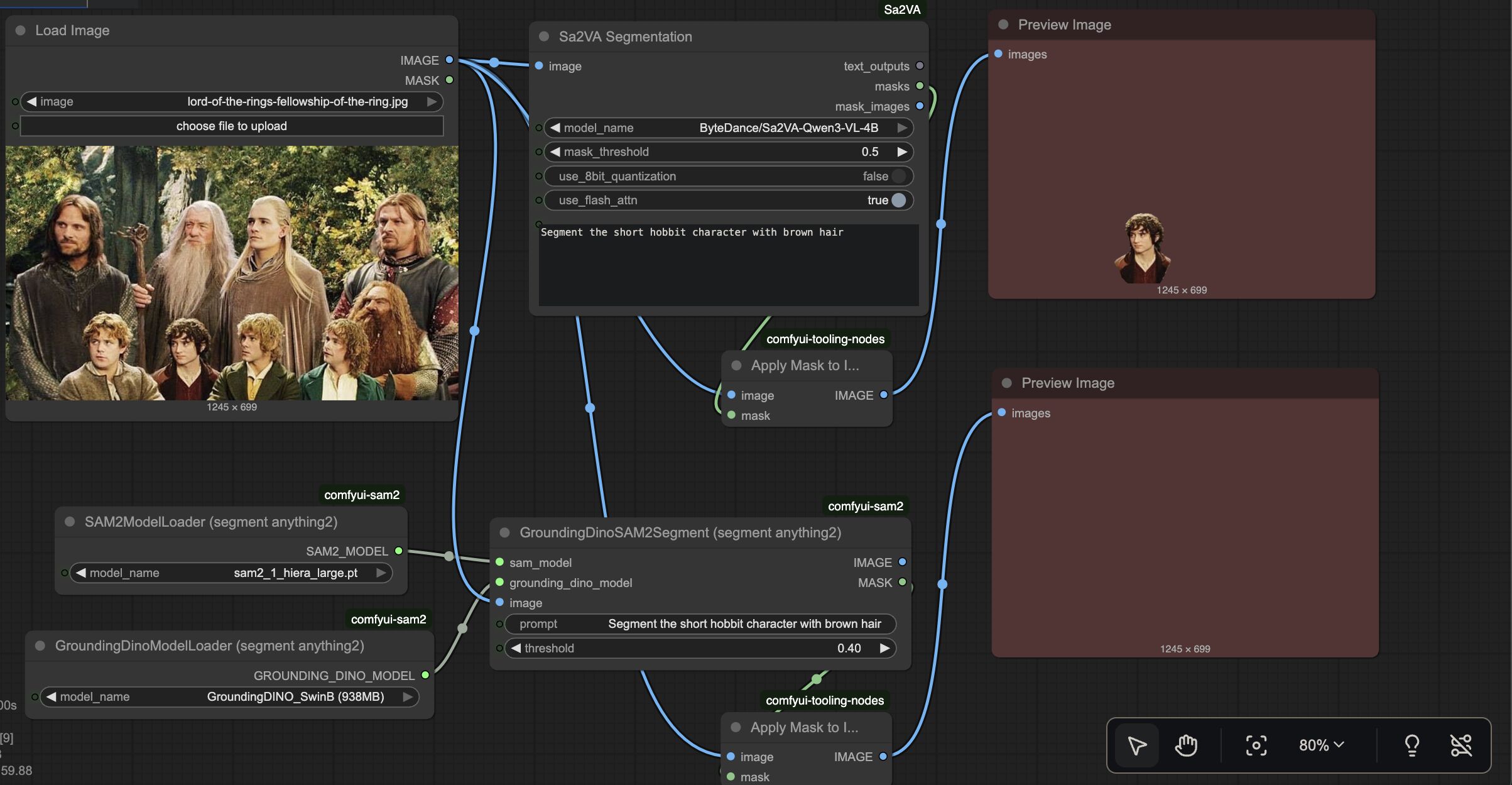1512x785 pixels.
Task: Disable the use_flash_attn toggle
Action: (x=898, y=200)
